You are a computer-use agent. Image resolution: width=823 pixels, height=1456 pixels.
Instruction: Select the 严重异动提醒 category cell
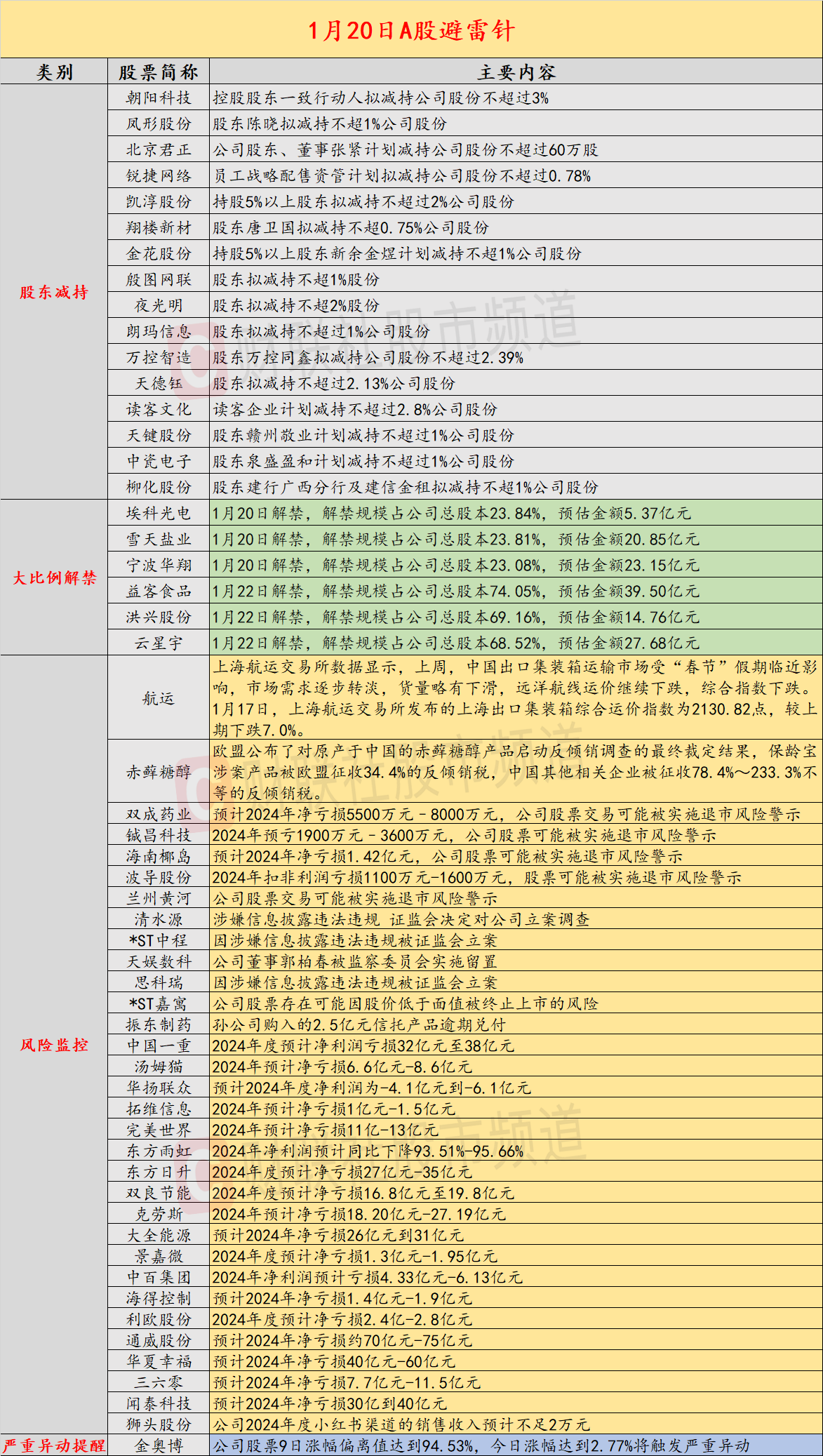pos(54,1445)
